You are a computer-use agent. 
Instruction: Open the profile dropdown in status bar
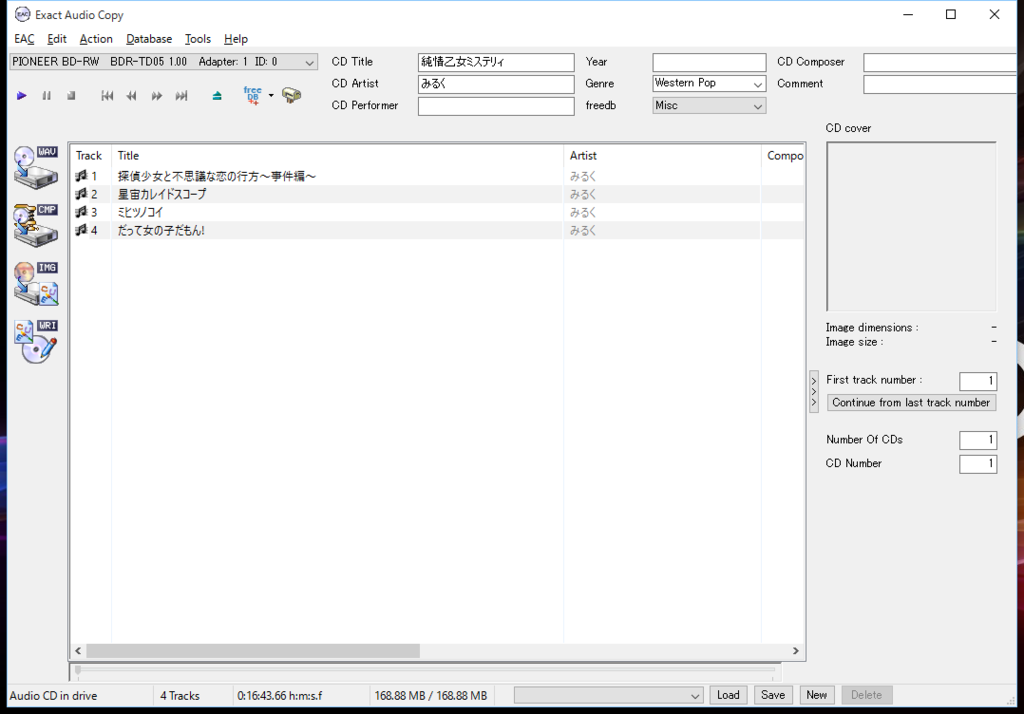(609, 695)
